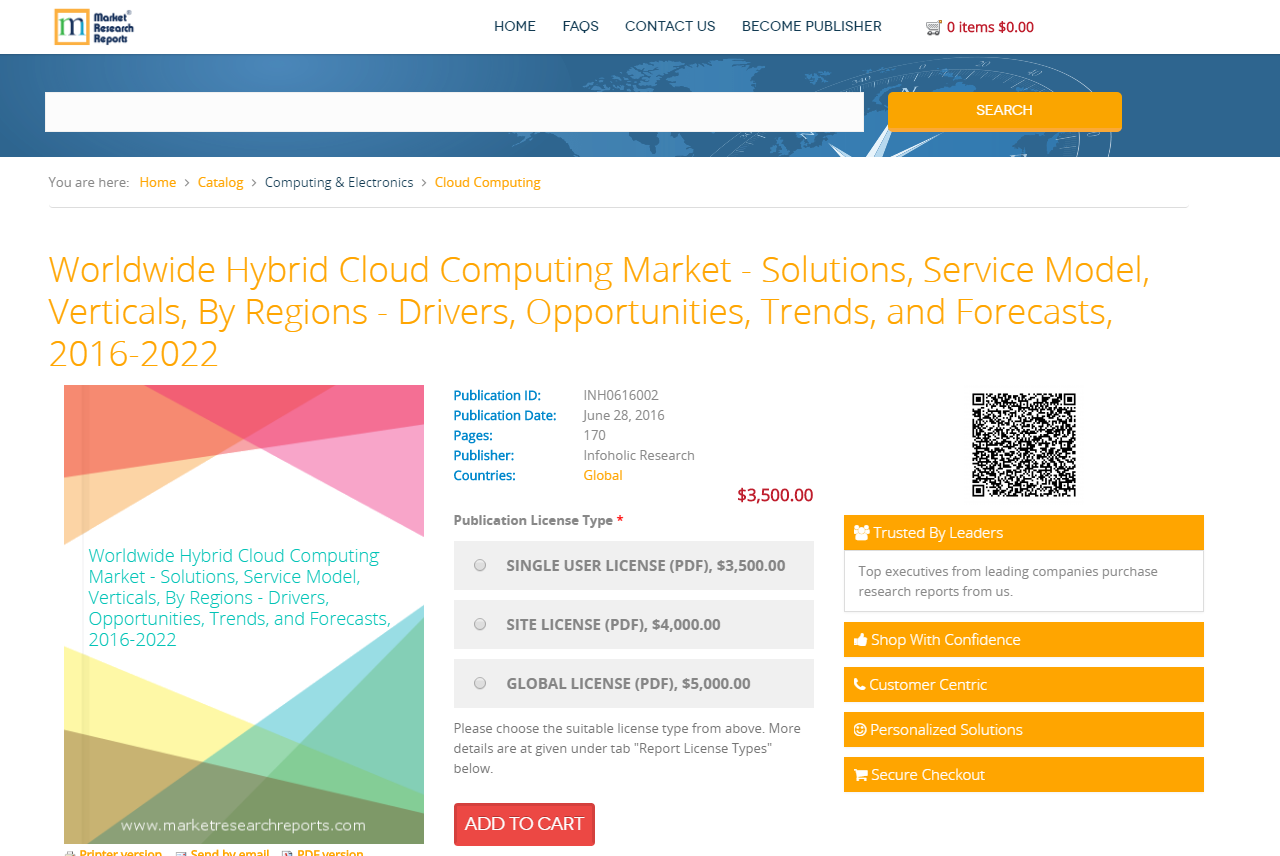The width and height of the screenshot is (1280, 856).
Task: Go to HOME menu item
Action: click(x=515, y=27)
